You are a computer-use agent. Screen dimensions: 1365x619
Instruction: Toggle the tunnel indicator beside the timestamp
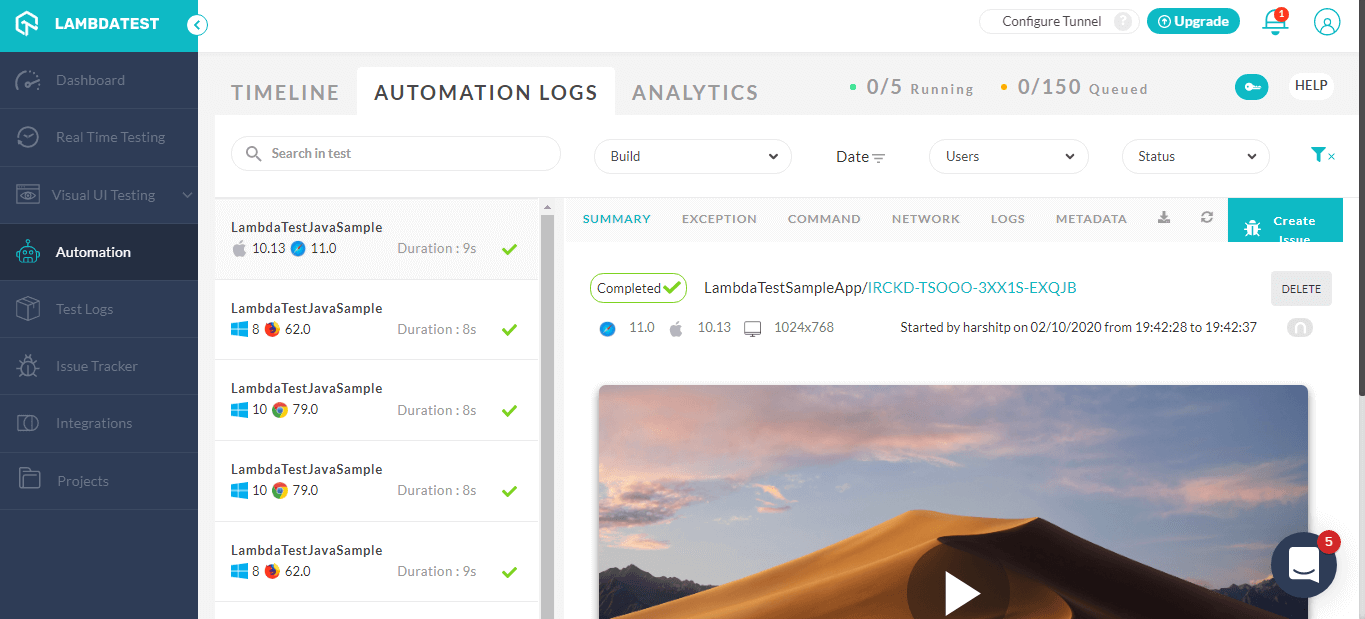(1299, 328)
